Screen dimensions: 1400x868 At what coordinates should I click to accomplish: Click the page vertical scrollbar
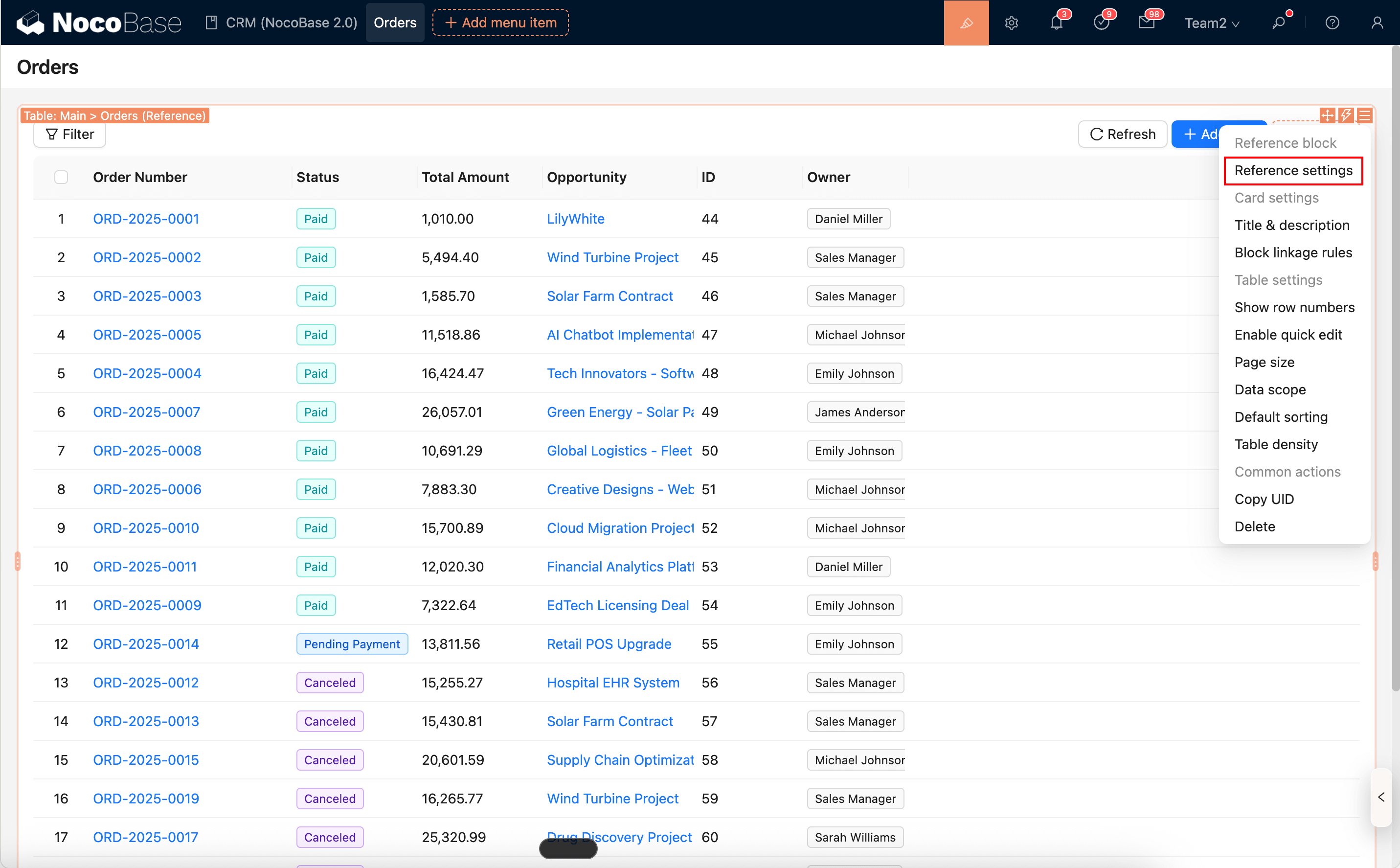point(1395,367)
